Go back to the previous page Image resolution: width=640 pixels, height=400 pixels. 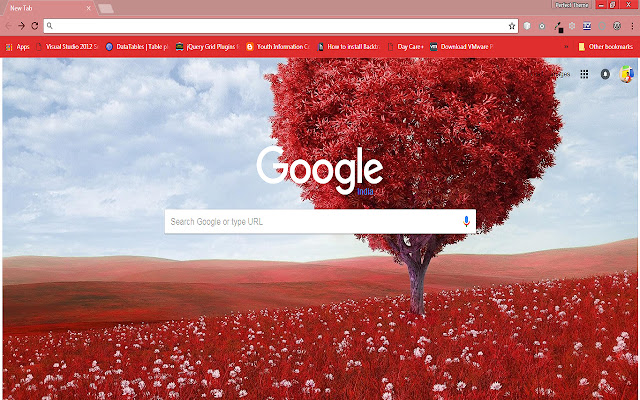pos(8,26)
